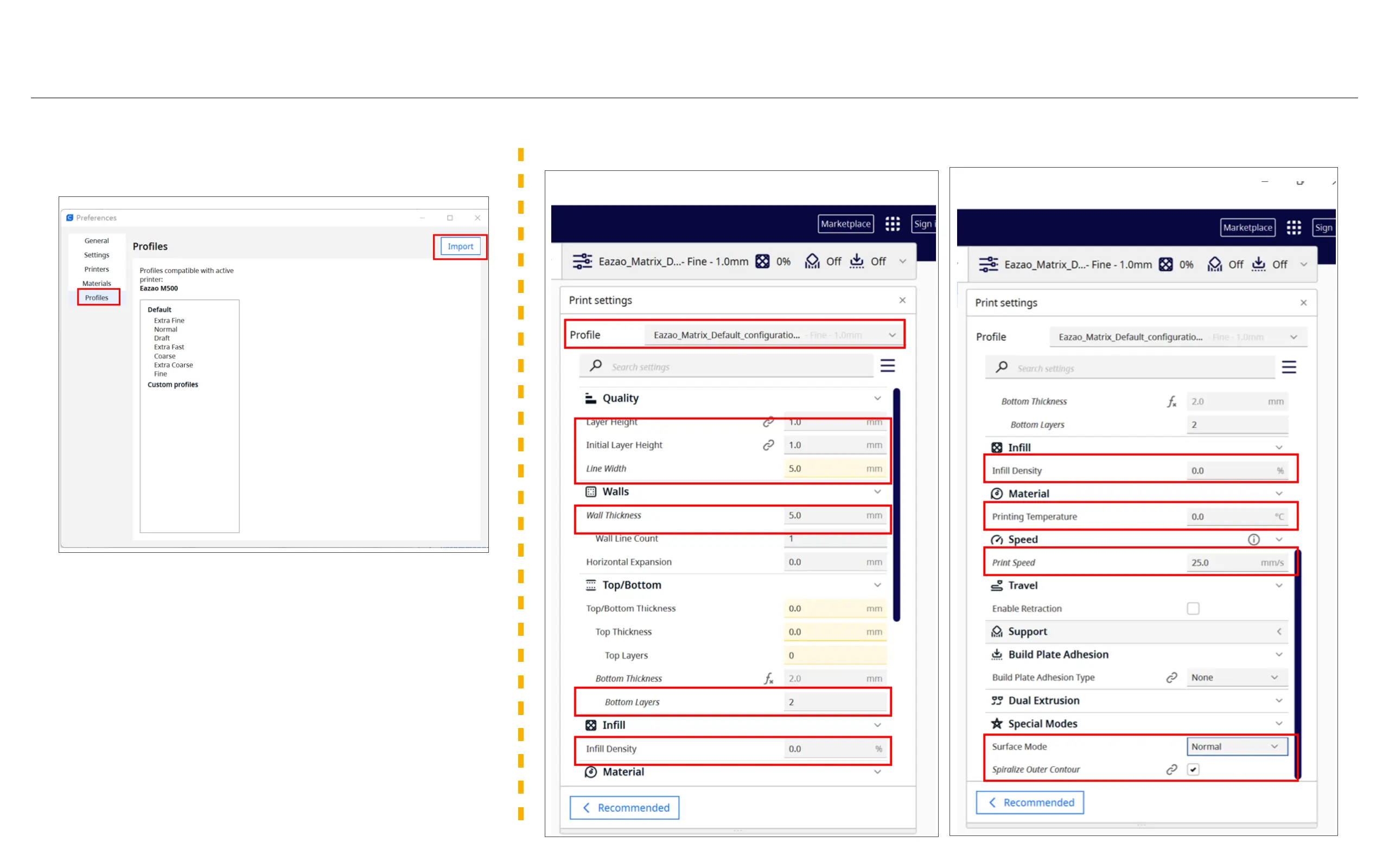Screen dimensions: 1389x868
Task: Open the Materials preferences page
Action: pos(97,283)
